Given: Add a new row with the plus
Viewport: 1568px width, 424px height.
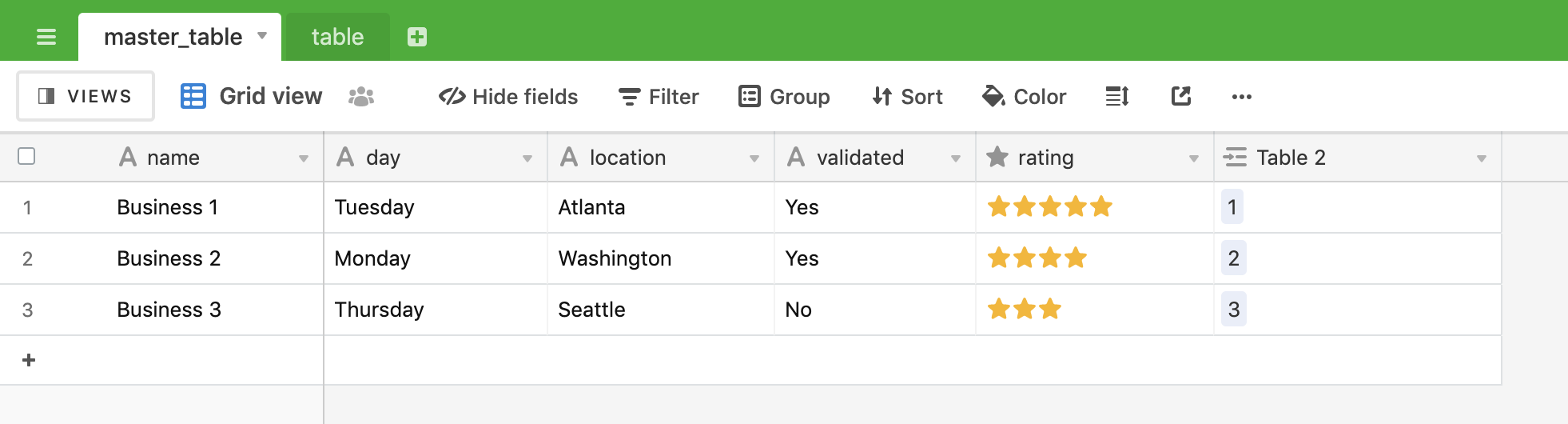Looking at the screenshot, I should (29, 360).
